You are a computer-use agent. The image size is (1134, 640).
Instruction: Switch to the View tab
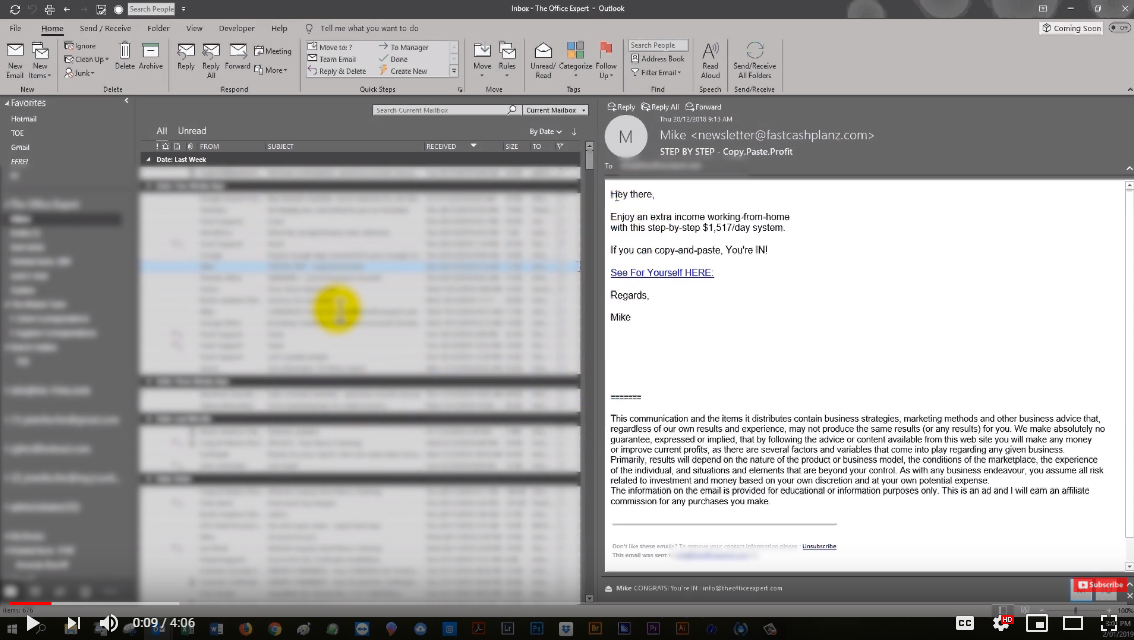point(195,28)
